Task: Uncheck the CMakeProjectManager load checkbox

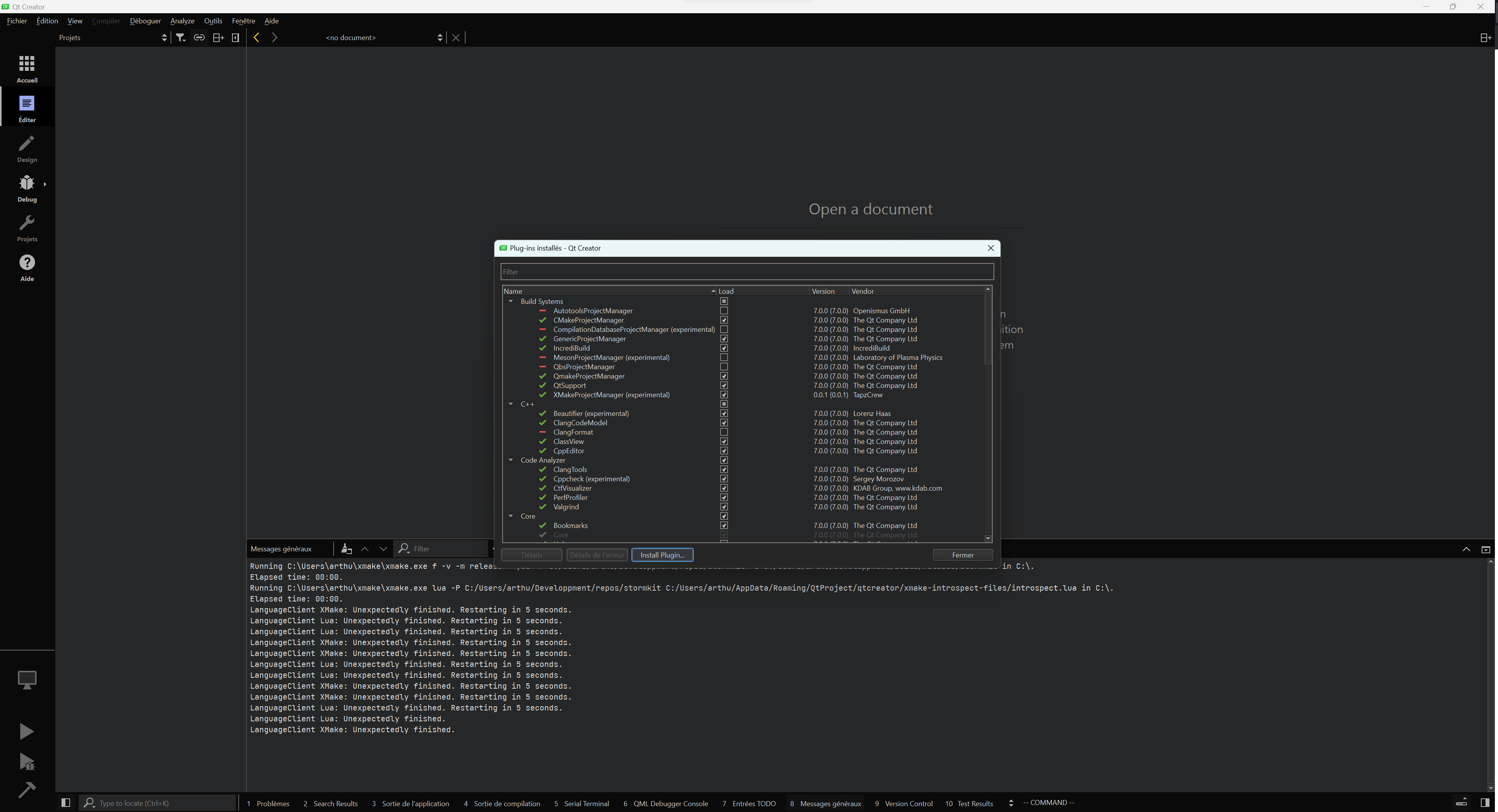Action: click(x=724, y=320)
